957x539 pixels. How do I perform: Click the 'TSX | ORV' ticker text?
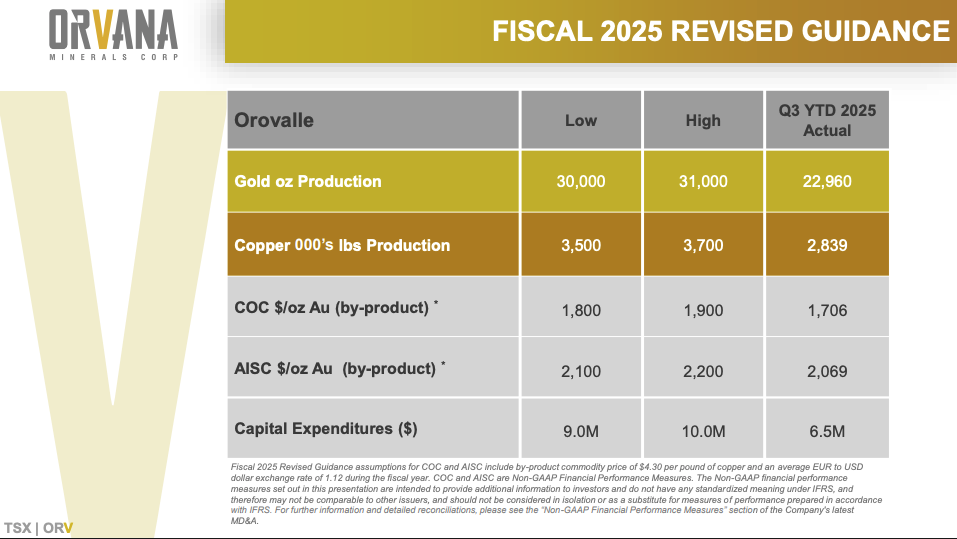tap(38, 528)
